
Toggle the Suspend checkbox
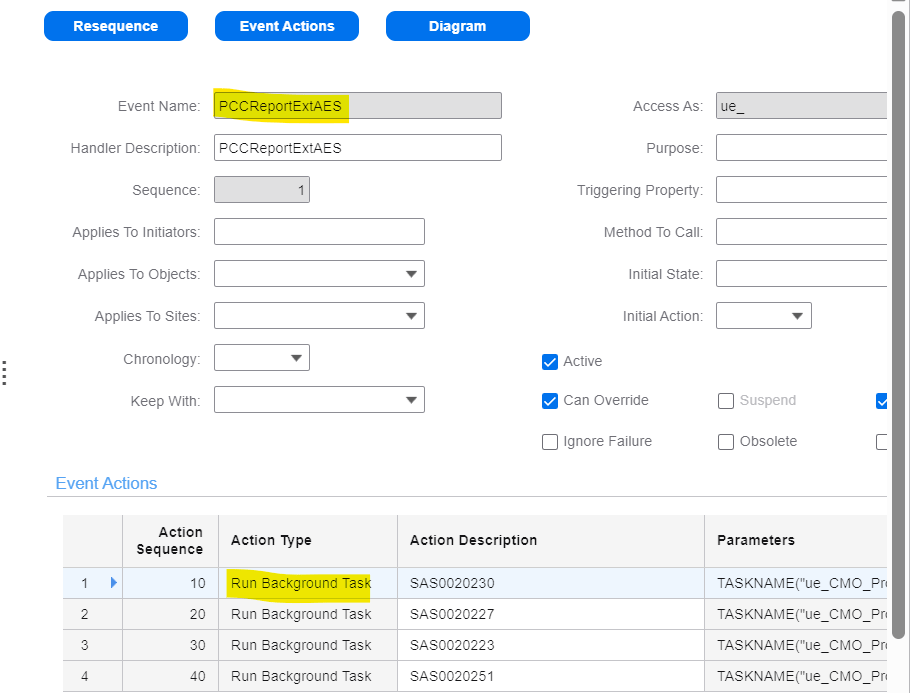(725, 400)
